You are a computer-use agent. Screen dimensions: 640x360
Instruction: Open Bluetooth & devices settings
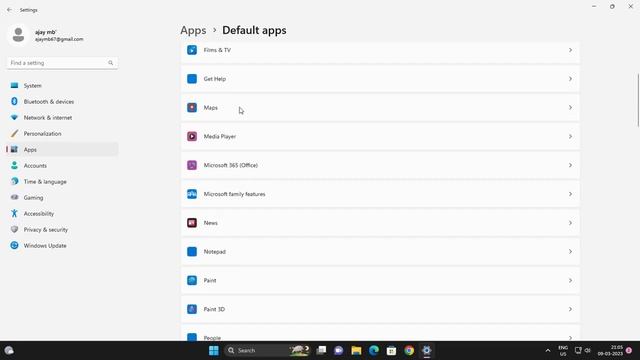click(62, 102)
